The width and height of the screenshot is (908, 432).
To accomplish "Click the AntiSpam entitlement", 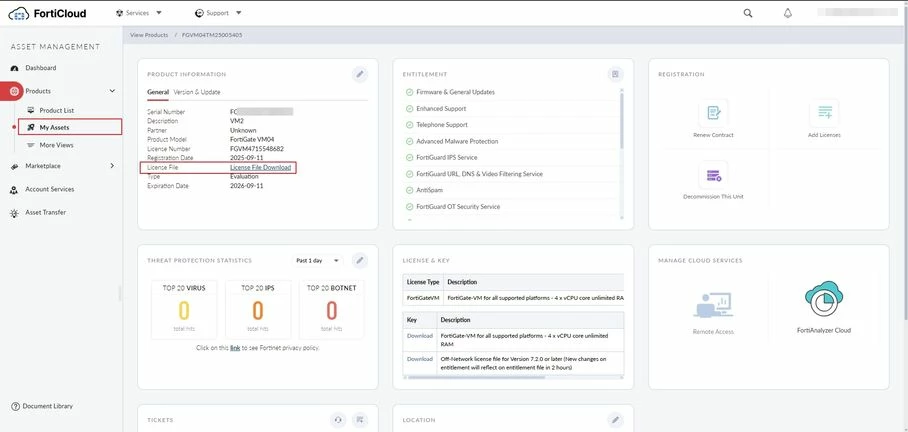I will point(429,190).
